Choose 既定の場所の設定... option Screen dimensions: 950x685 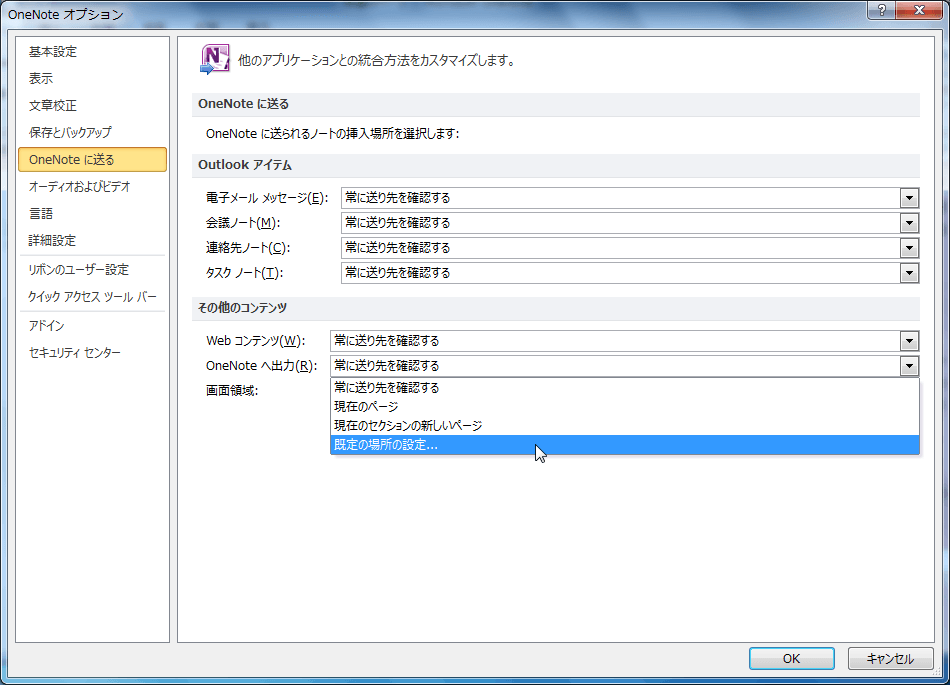point(625,445)
